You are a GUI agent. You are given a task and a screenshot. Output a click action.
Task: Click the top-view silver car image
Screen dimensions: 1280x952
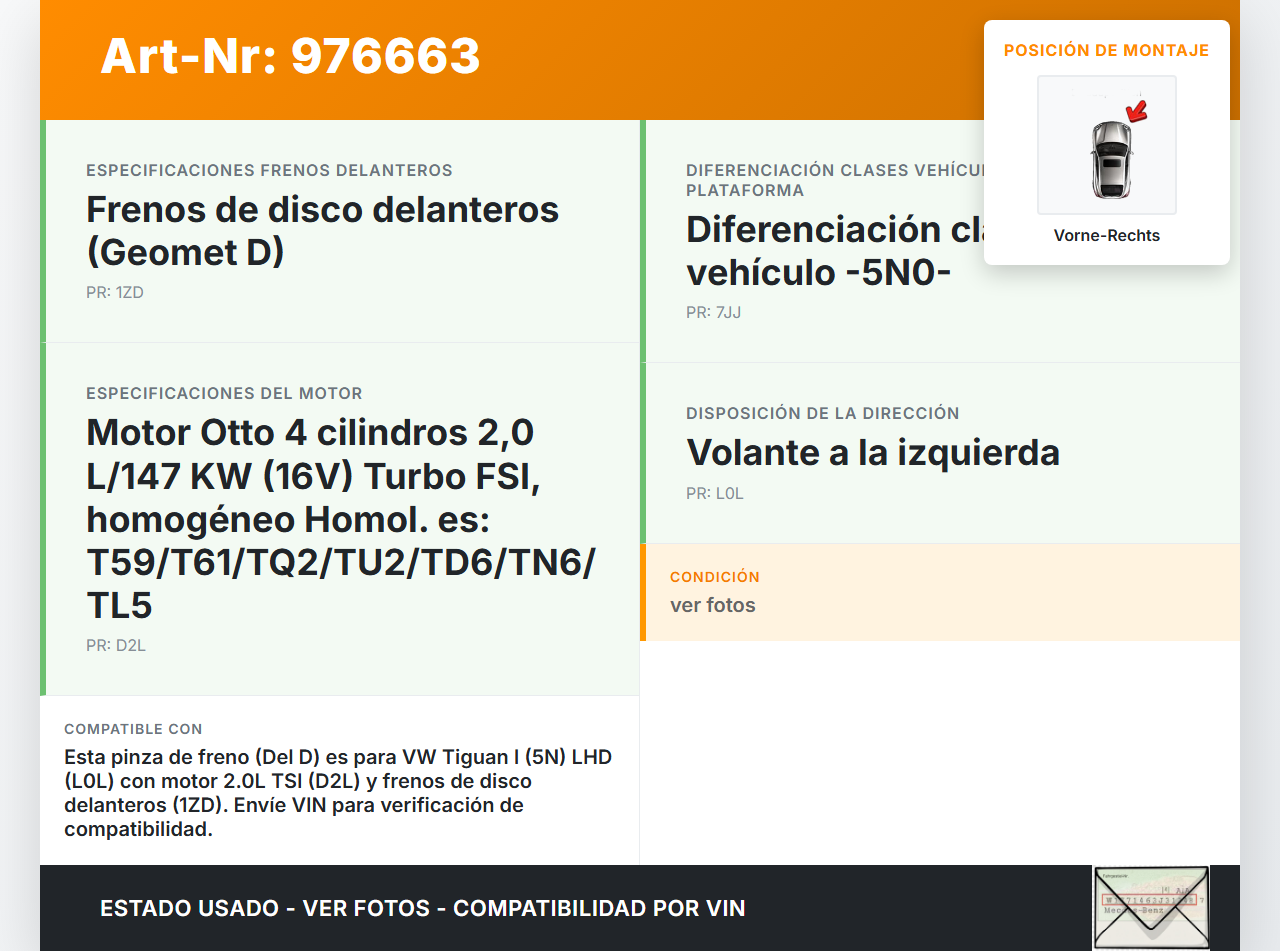click(1110, 158)
